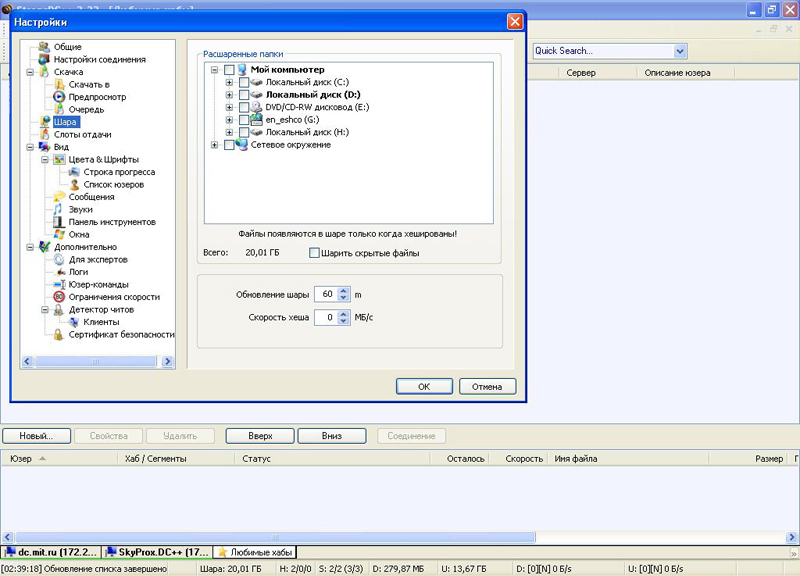Image resolution: width=800 pixels, height=576 pixels.
Task: Click the Звуки icon in tree
Action: click(60, 210)
